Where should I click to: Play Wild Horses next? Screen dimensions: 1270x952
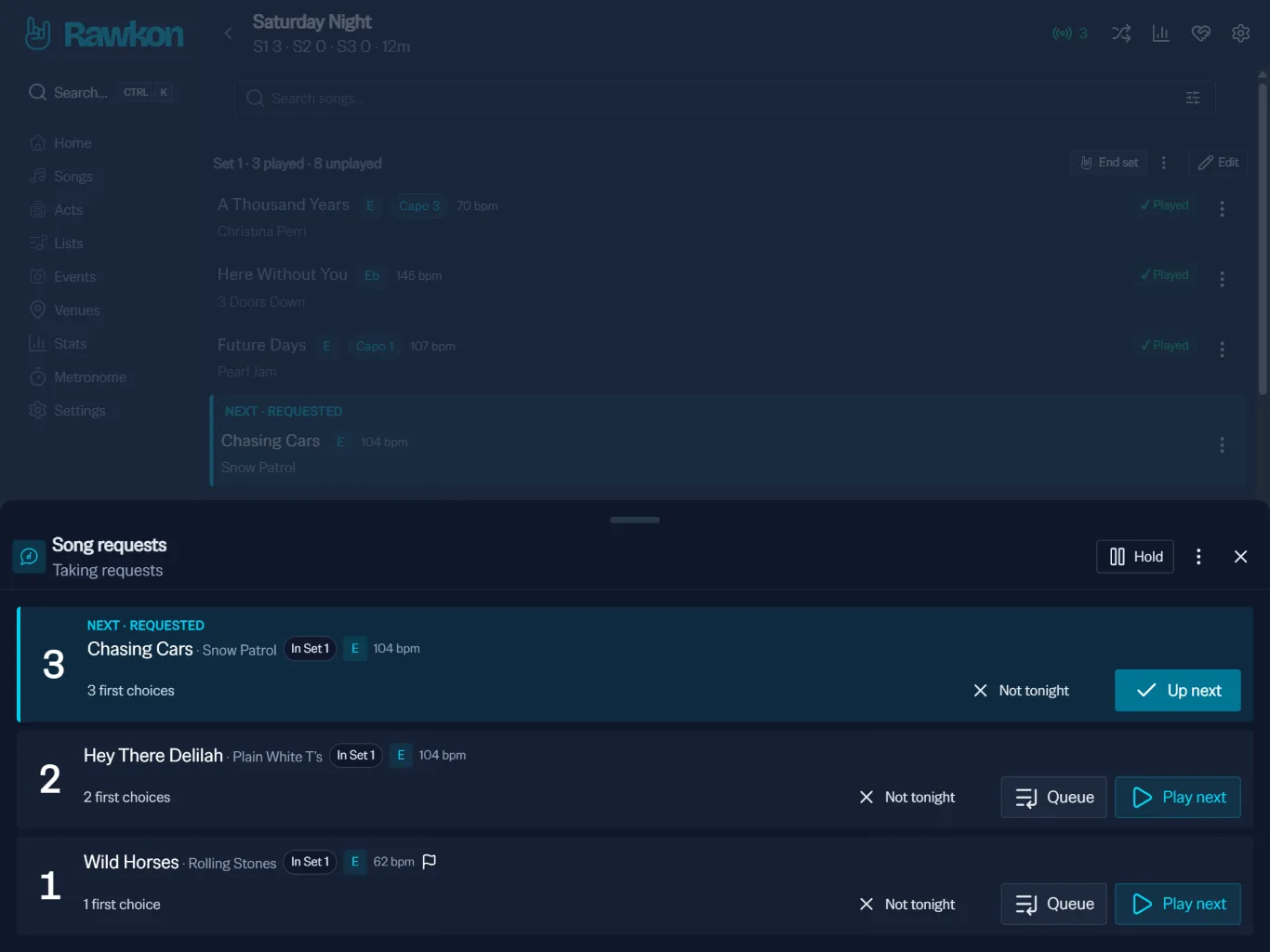(x=1178, y=905)
